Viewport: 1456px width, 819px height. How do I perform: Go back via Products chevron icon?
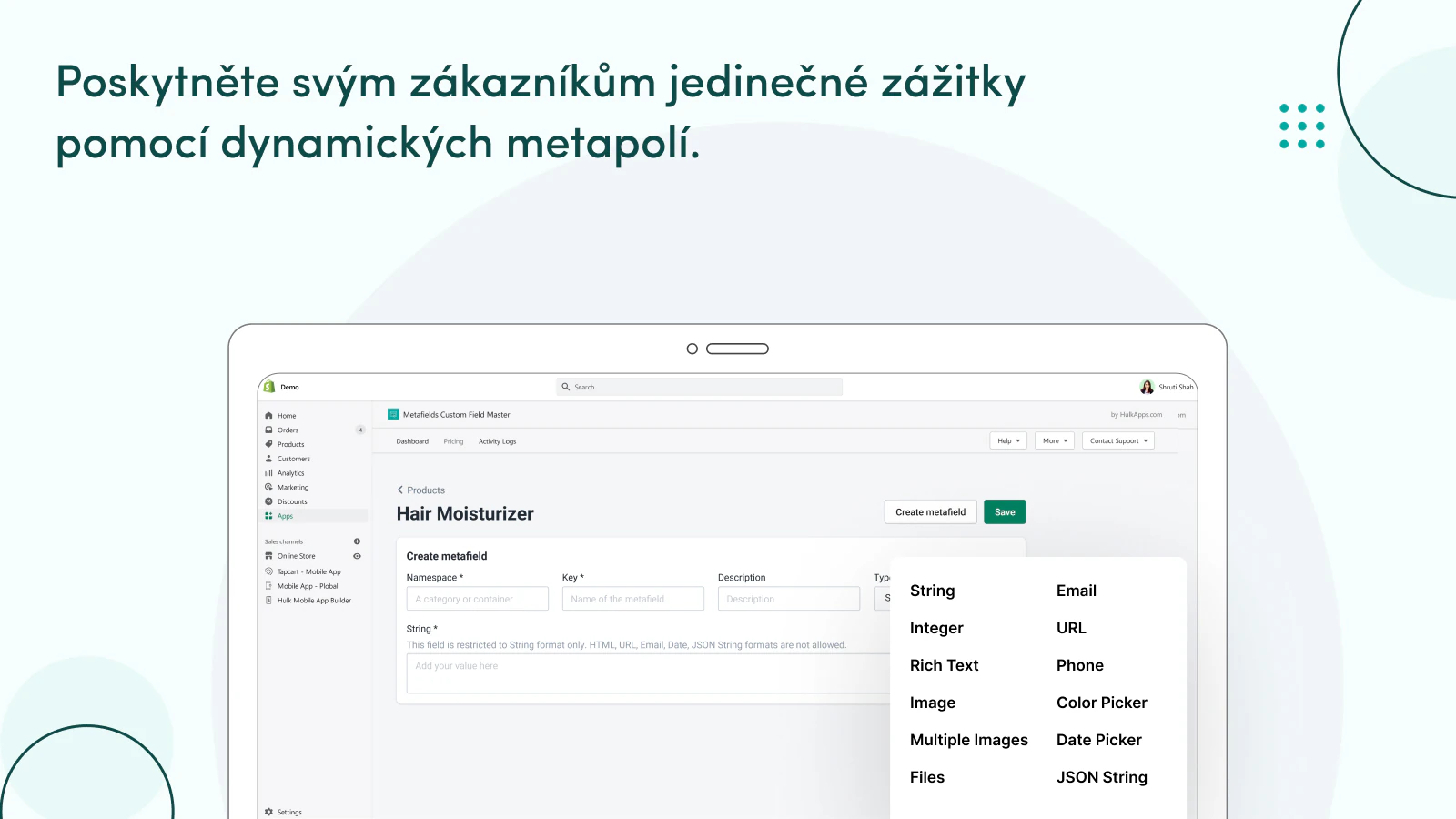400,490
